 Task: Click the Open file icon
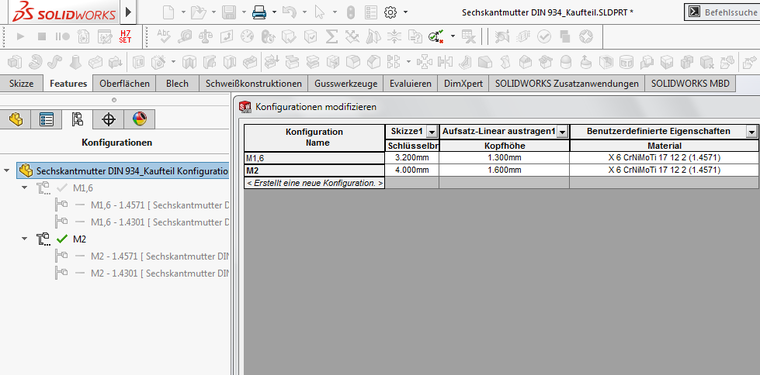pos(198,13)
